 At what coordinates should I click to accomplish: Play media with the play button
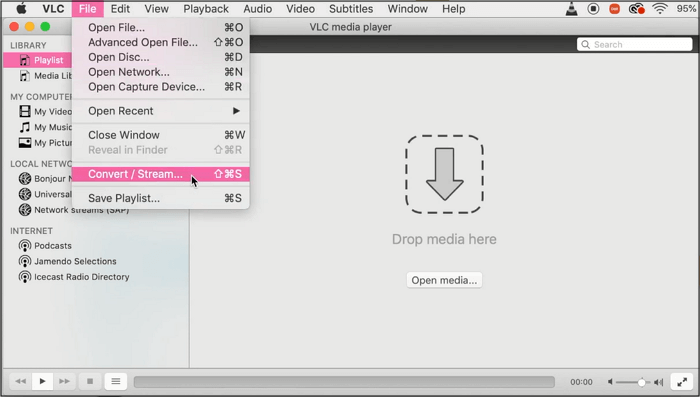tap(42, 381)
